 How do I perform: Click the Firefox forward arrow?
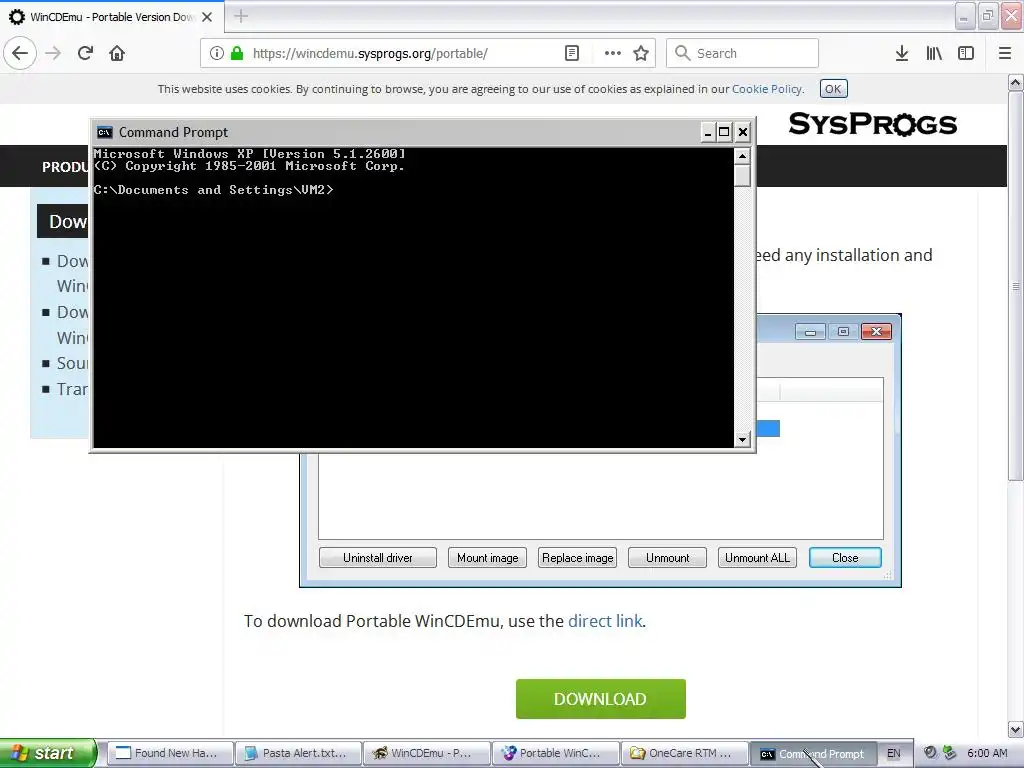[54, 53]
